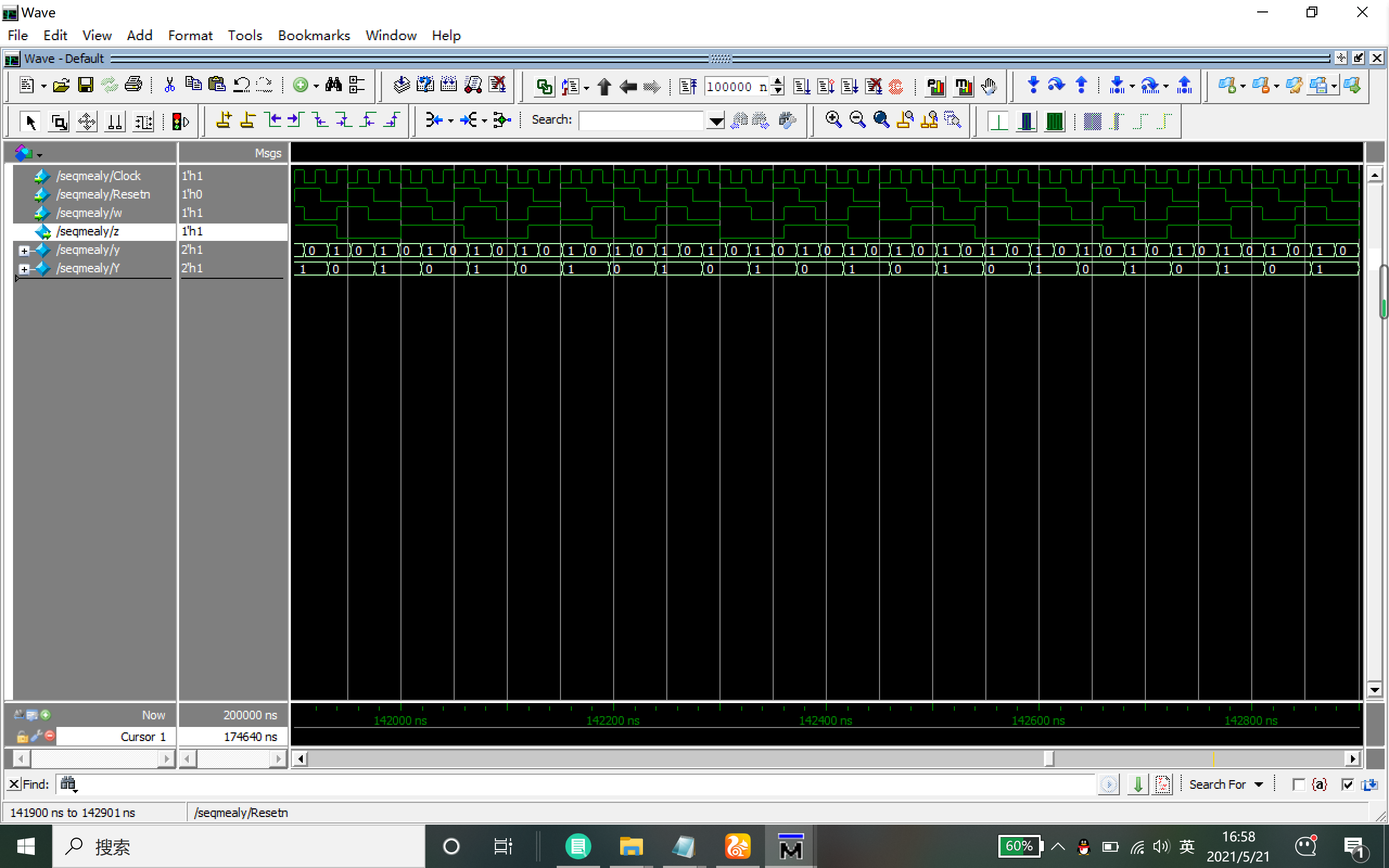Open the Search field dropdown arrow
Image resolution: width=1389 pixels, height=868 pixels.
pyautogui.click(x=715, y=120)
